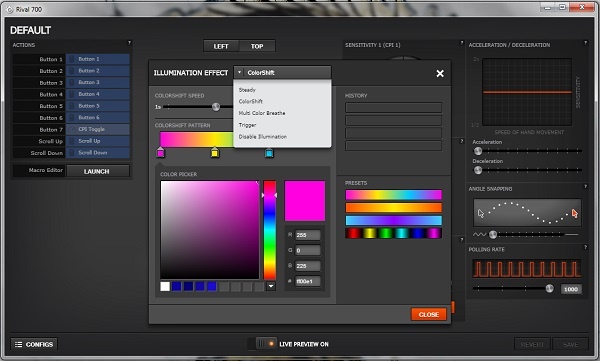
Task: Edit the G value field 0
Action: [308, 250]
